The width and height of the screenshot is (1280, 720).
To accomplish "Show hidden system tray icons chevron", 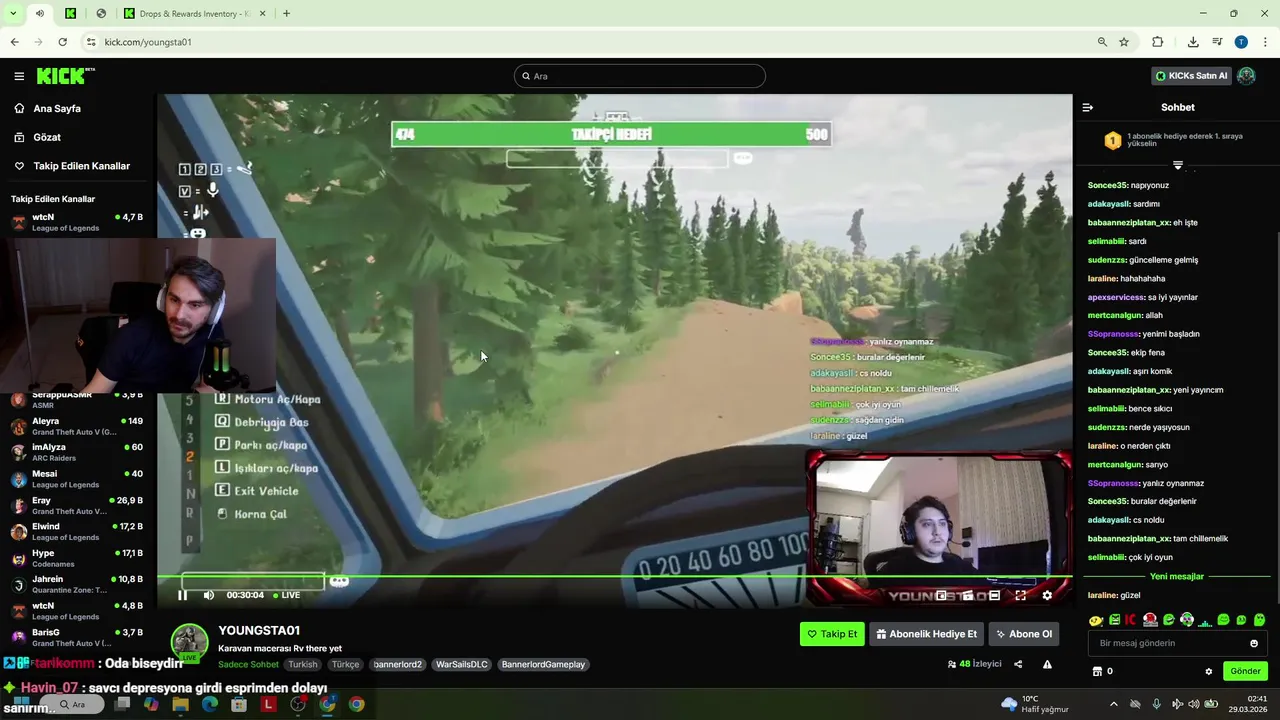I will [x=1113, y=704].
